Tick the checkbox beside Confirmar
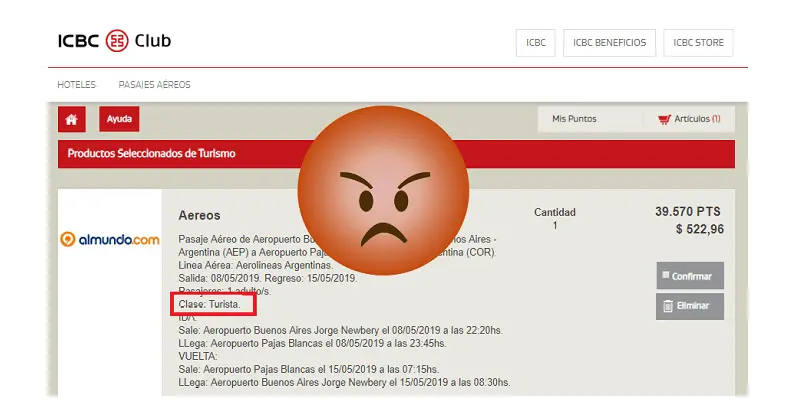Image resolution: width=803 pixels, height=406 pixels. pos(666,275)
